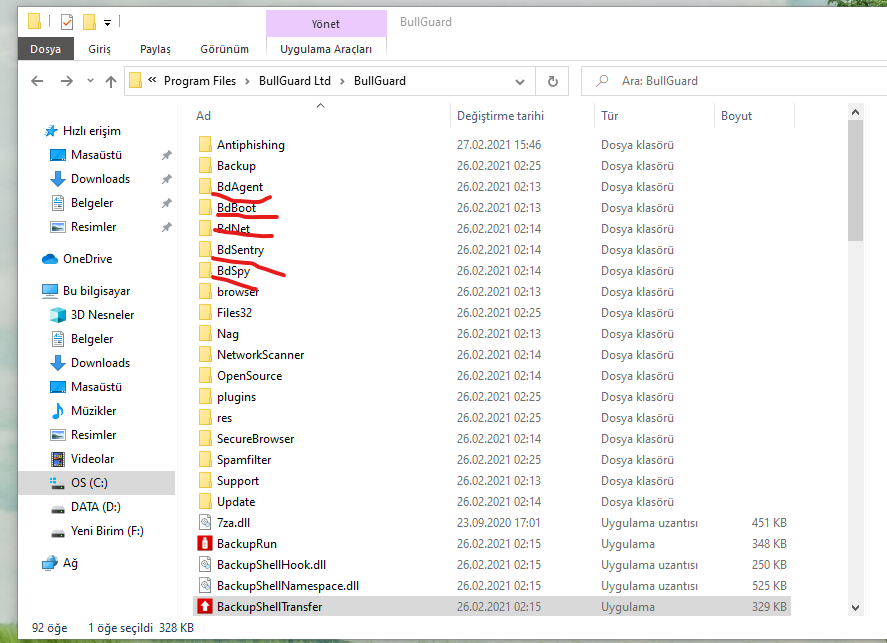Select the Nag folder icon
887x643 pixels.
205,334
